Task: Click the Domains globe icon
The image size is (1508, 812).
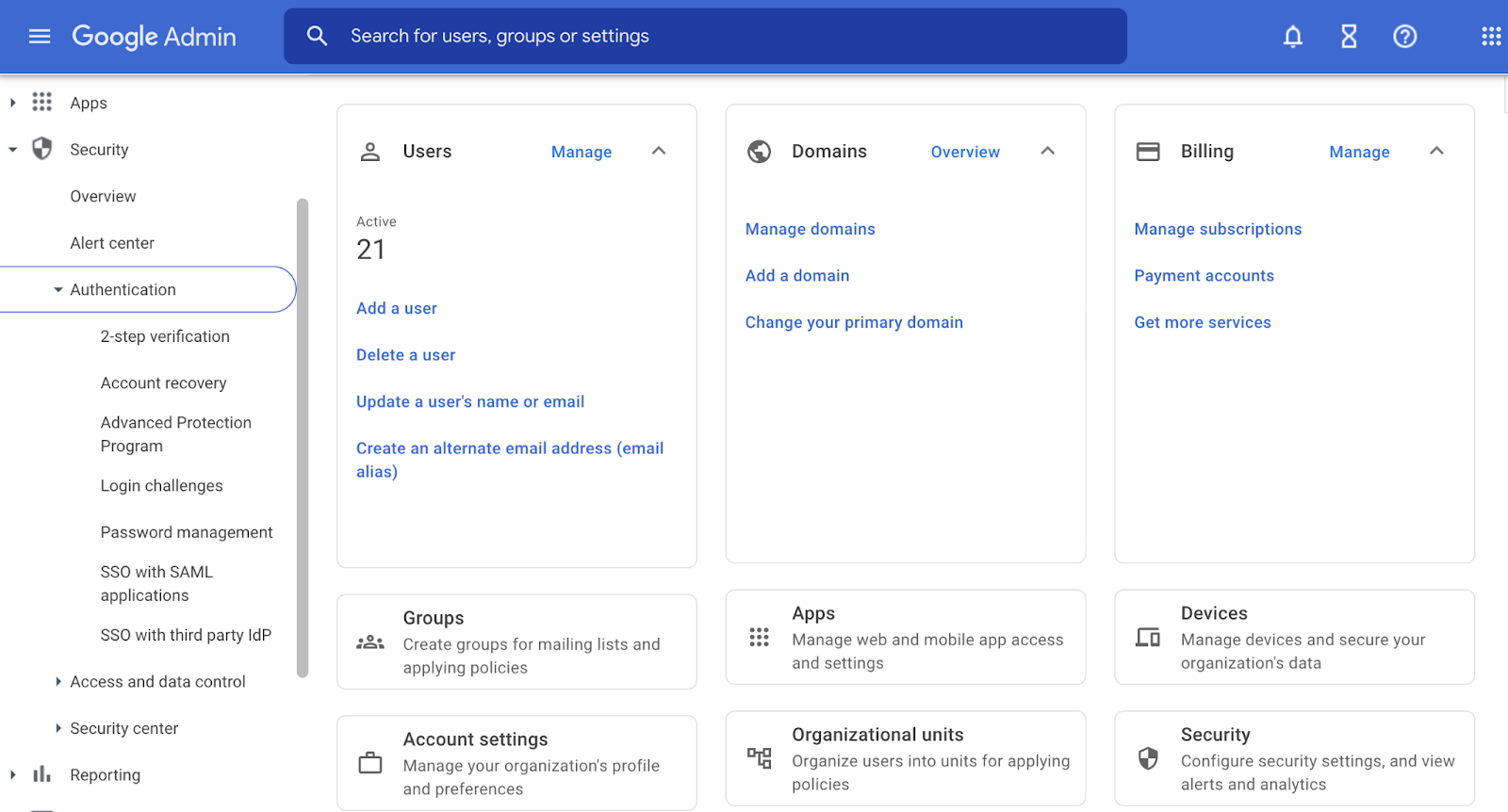Action: coord(760,152)
